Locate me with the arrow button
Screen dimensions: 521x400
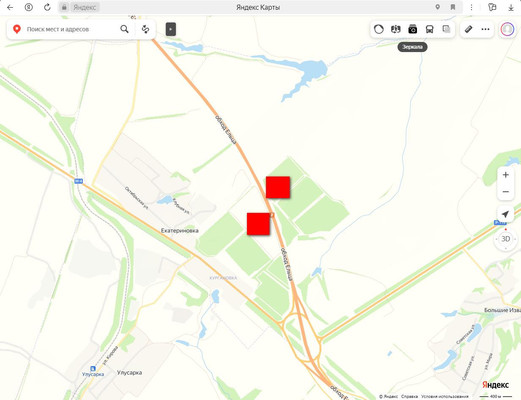pos(505,214)
